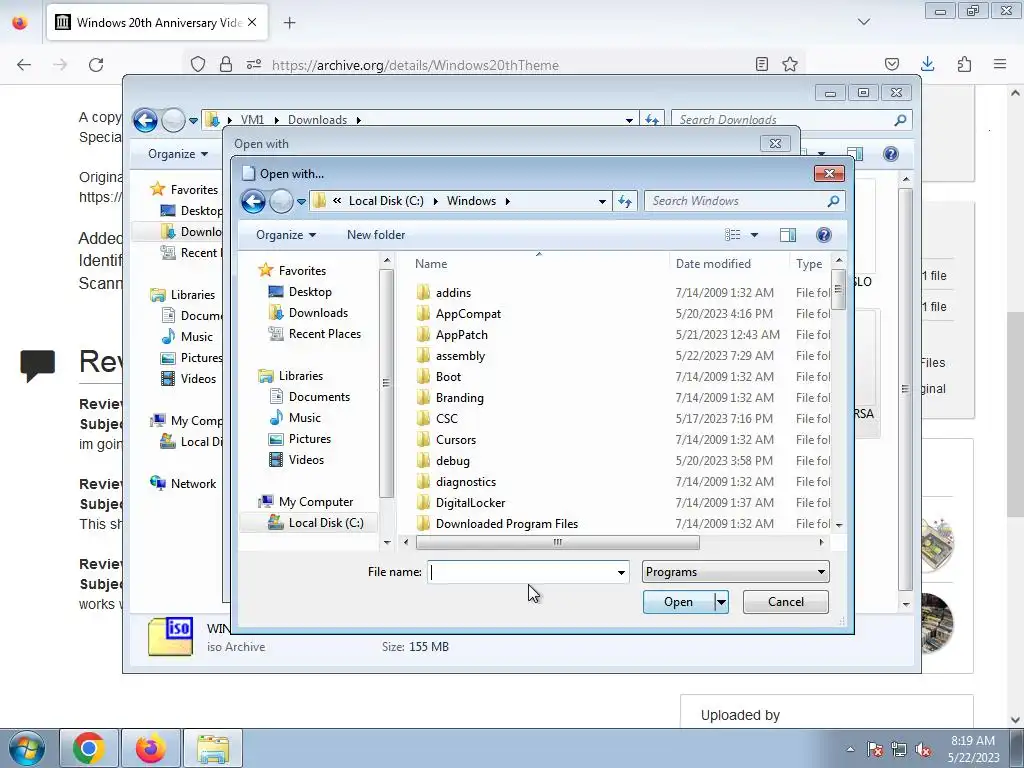Show hidden tray icons arrow
This screenshot has height=768, width=1024.
pos(850,749)
